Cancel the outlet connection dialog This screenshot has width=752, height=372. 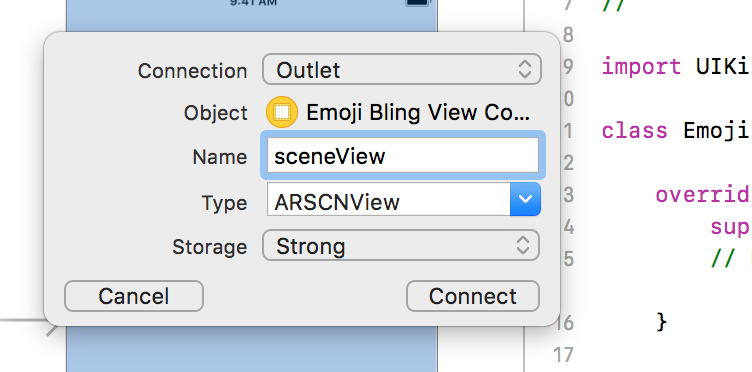(x=134, y=296)
